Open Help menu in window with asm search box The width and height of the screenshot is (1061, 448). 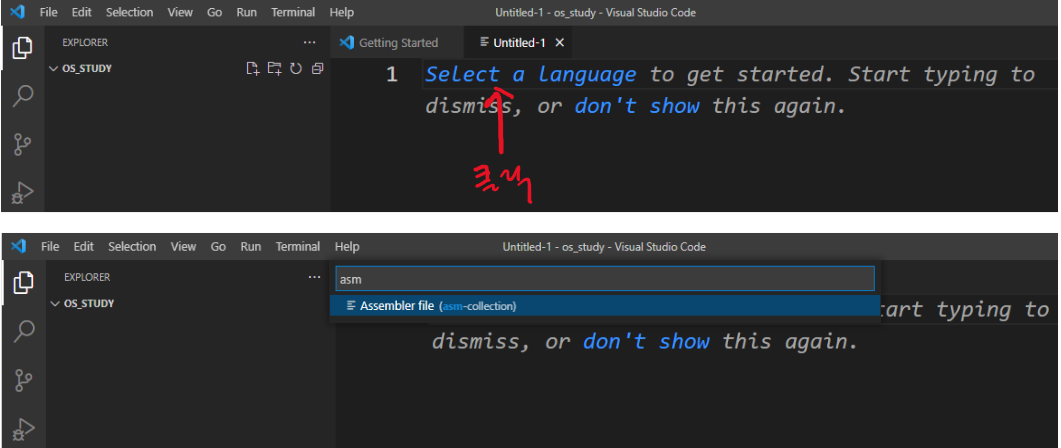[347, 246]
